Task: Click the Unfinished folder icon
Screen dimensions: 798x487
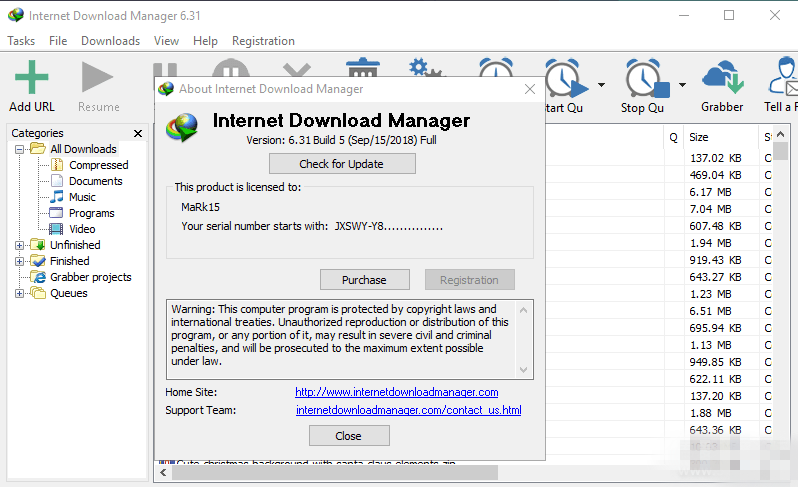Action: [38, 245]
